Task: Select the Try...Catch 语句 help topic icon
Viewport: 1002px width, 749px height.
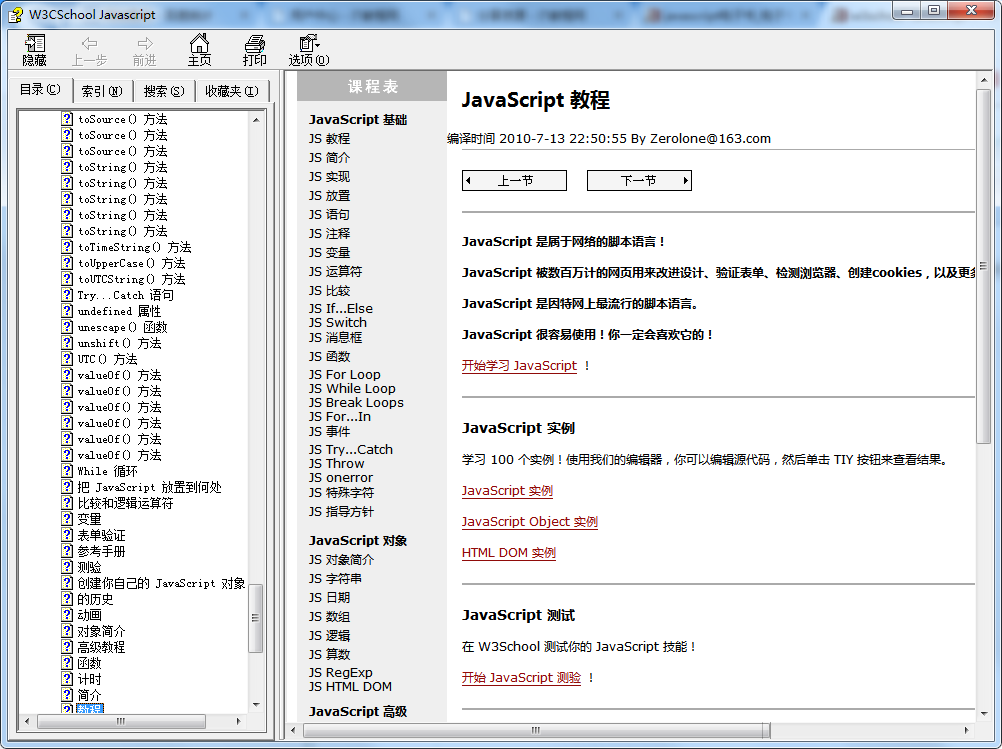Action: (x=67, y=295)
